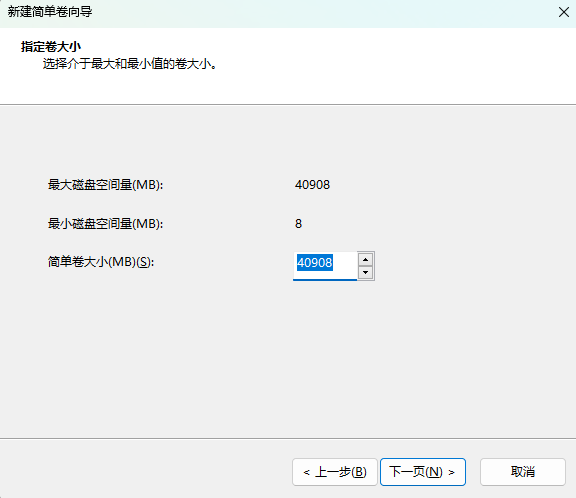This screenshot has height=498, width=576.
Task: Go to next page with 下一页(N)
Action: (x=423, y=472)
